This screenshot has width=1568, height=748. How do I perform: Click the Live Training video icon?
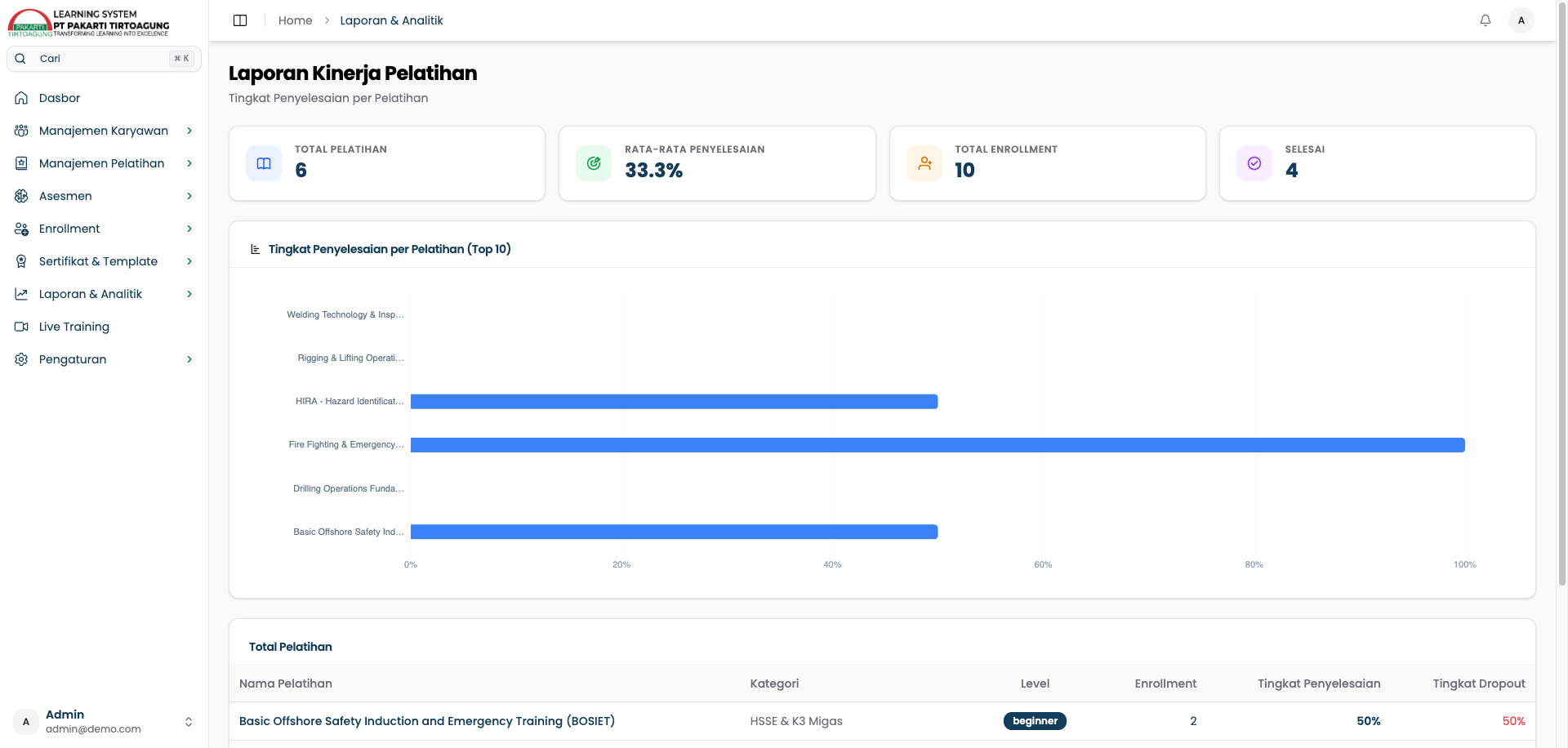[21, 327]
